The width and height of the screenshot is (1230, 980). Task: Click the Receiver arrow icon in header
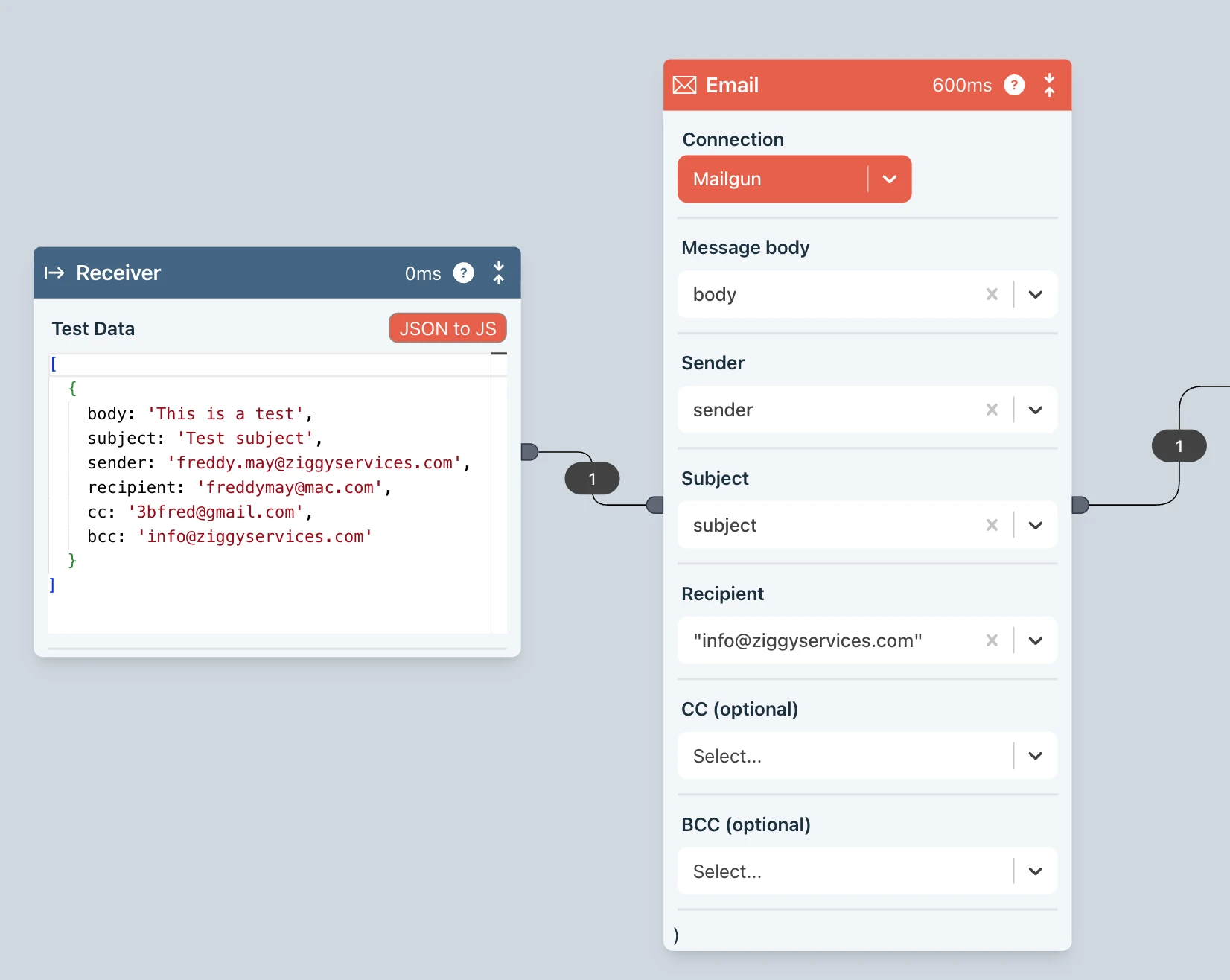54,273
